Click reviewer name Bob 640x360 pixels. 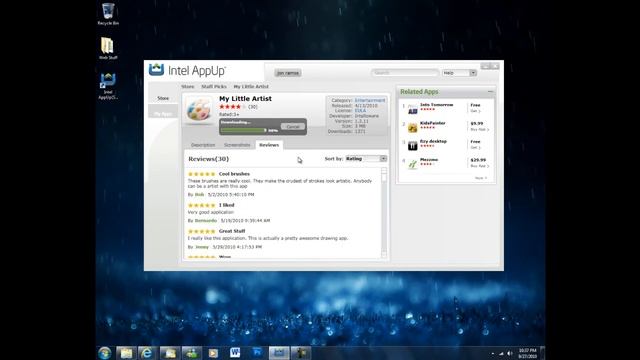[199, 195]
